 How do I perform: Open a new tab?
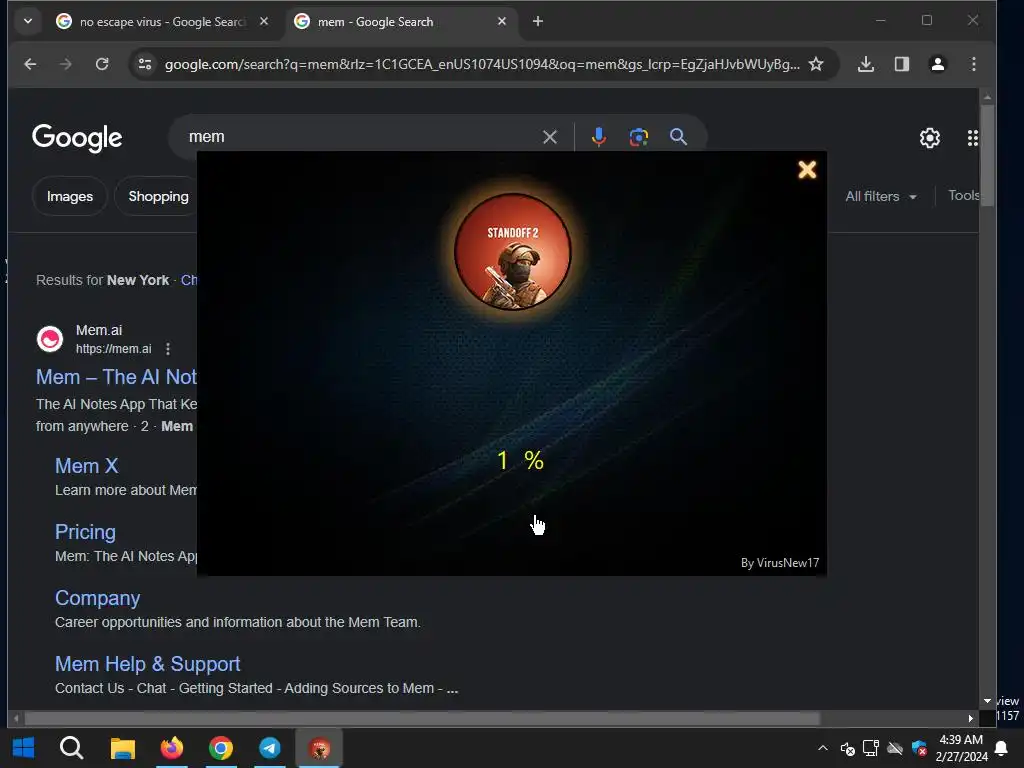[x=537, y=22]
